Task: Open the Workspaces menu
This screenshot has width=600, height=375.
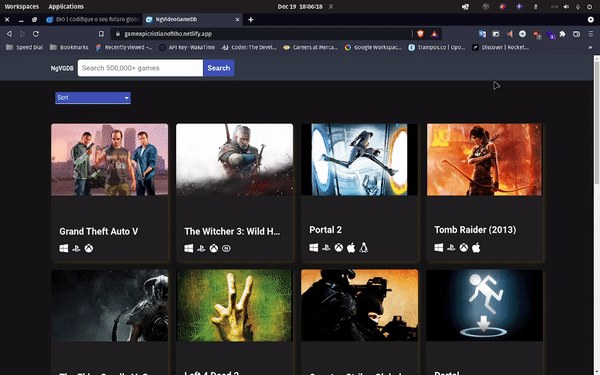Action: click(x=21, y=7)
